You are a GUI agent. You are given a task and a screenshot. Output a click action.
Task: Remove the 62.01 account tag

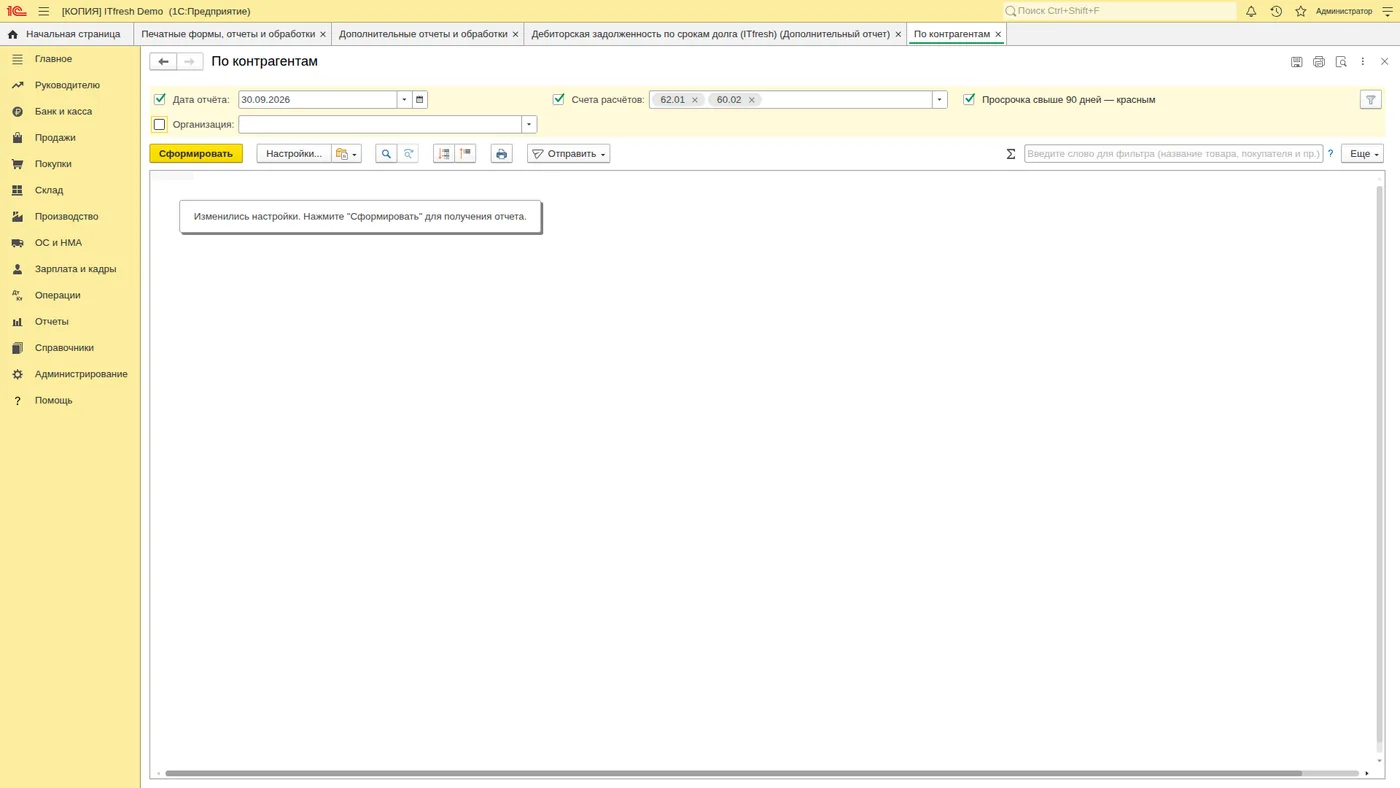pyautogui.click(x=695, y=100)
